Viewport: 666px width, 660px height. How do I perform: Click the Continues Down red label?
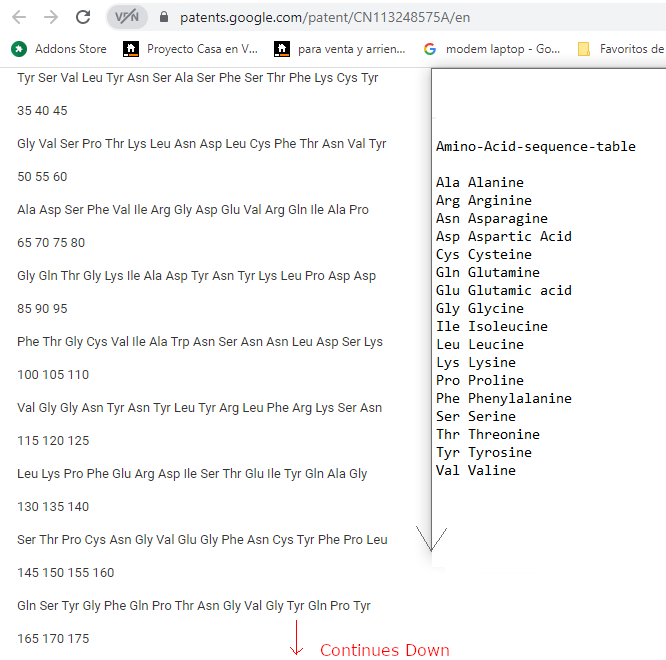[x=384, y=650]
